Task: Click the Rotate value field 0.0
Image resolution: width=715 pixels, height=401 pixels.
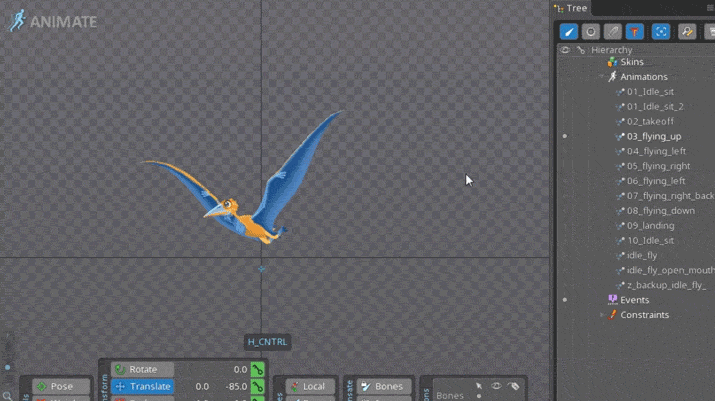Action: coord(240,370)
